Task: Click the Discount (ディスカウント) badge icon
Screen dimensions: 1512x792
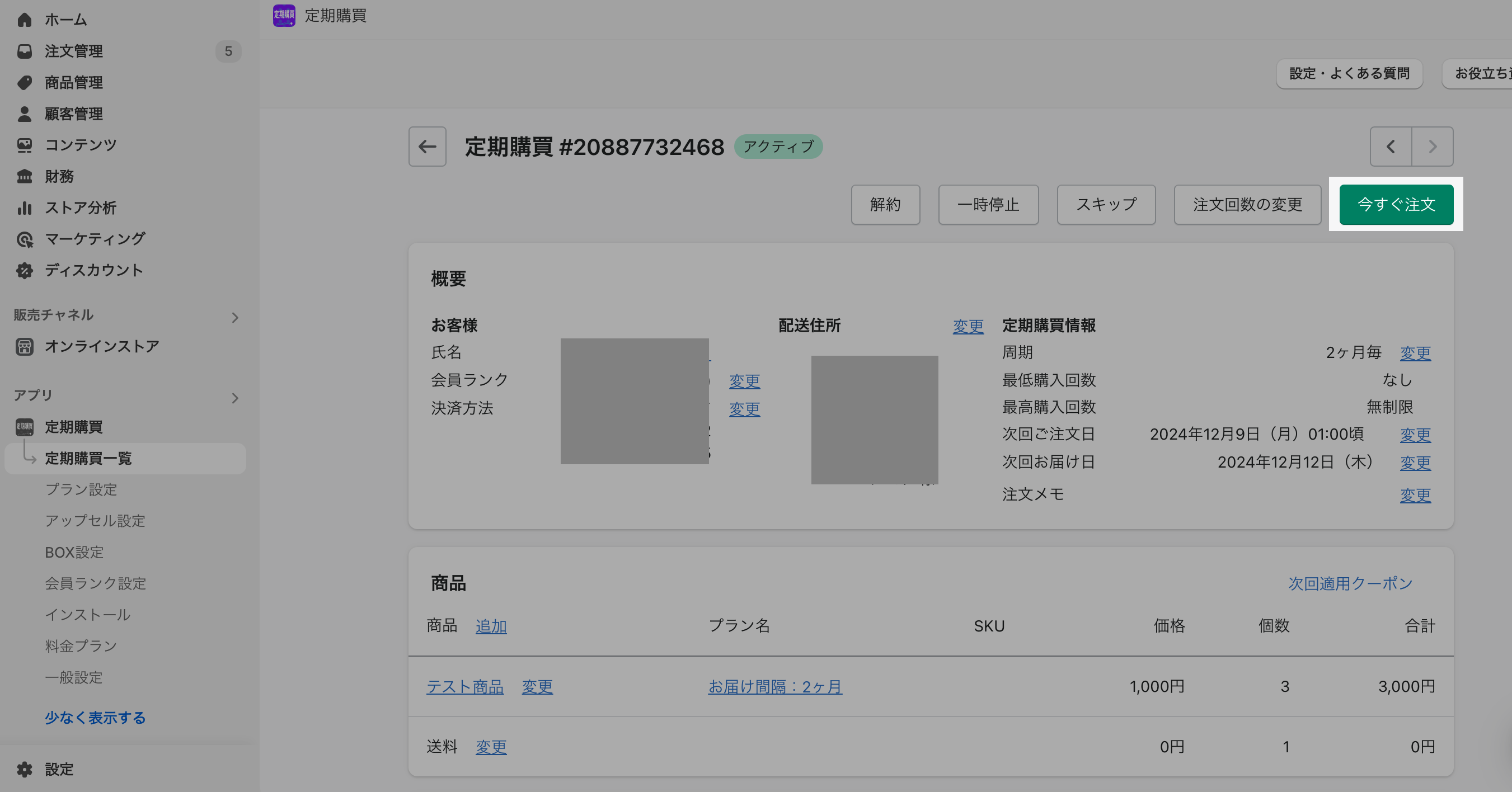Action: 25,271
